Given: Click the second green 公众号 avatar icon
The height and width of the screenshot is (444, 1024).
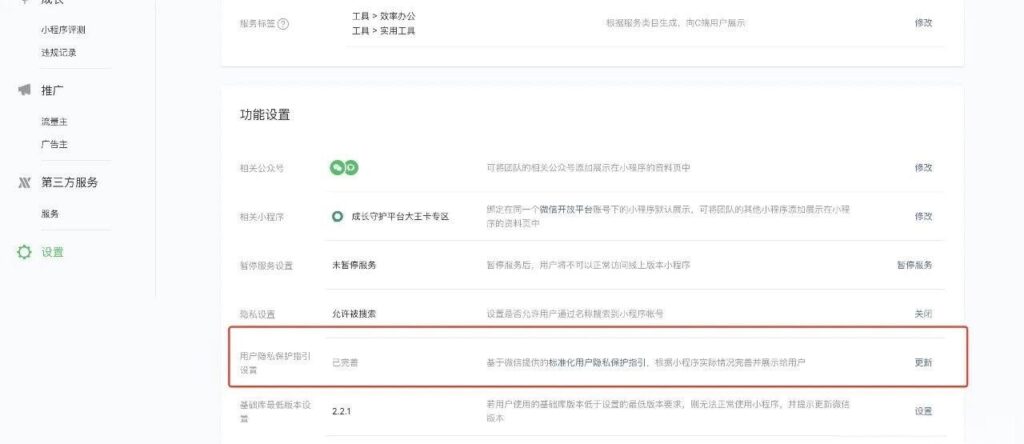Looking at the screenshot, I should [x=351, y=168].
